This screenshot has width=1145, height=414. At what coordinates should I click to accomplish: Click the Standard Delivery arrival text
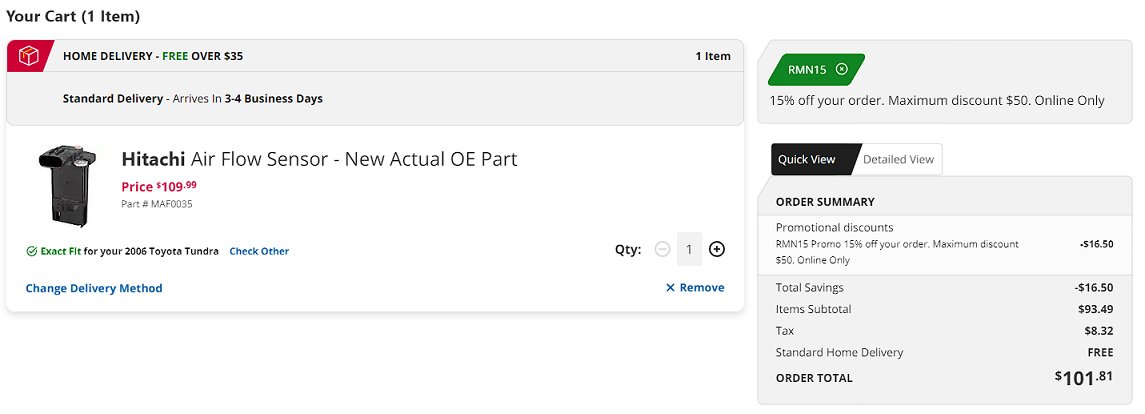pyautogui.click(x=192, y=99)
